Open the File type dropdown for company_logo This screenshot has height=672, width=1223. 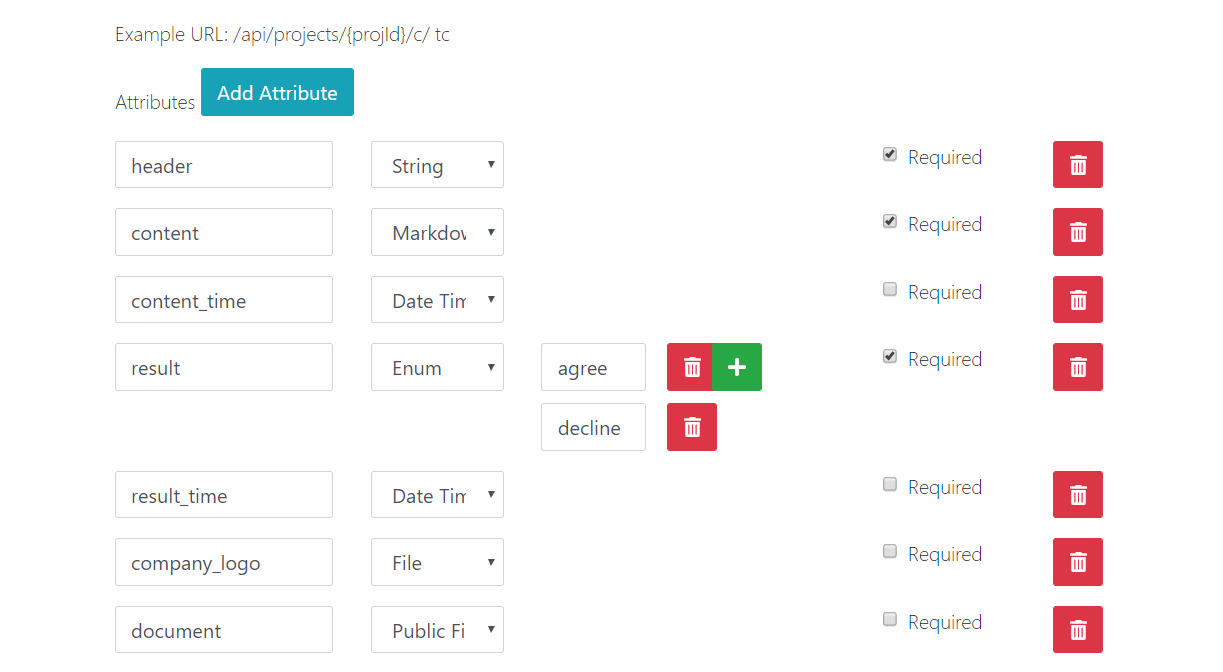coord(437,562)
